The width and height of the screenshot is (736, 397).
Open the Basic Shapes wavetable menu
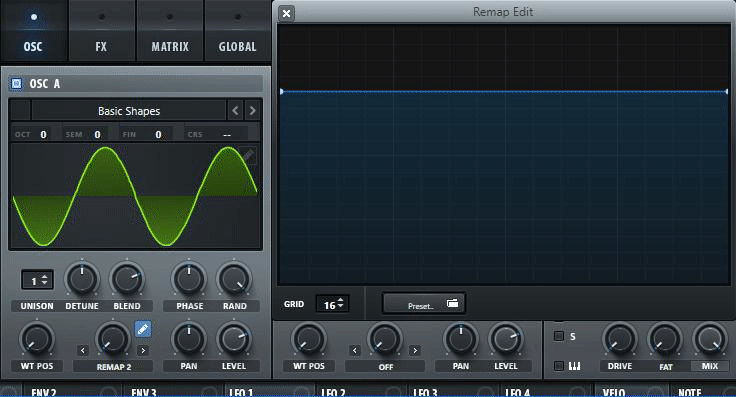pos(129,111)
